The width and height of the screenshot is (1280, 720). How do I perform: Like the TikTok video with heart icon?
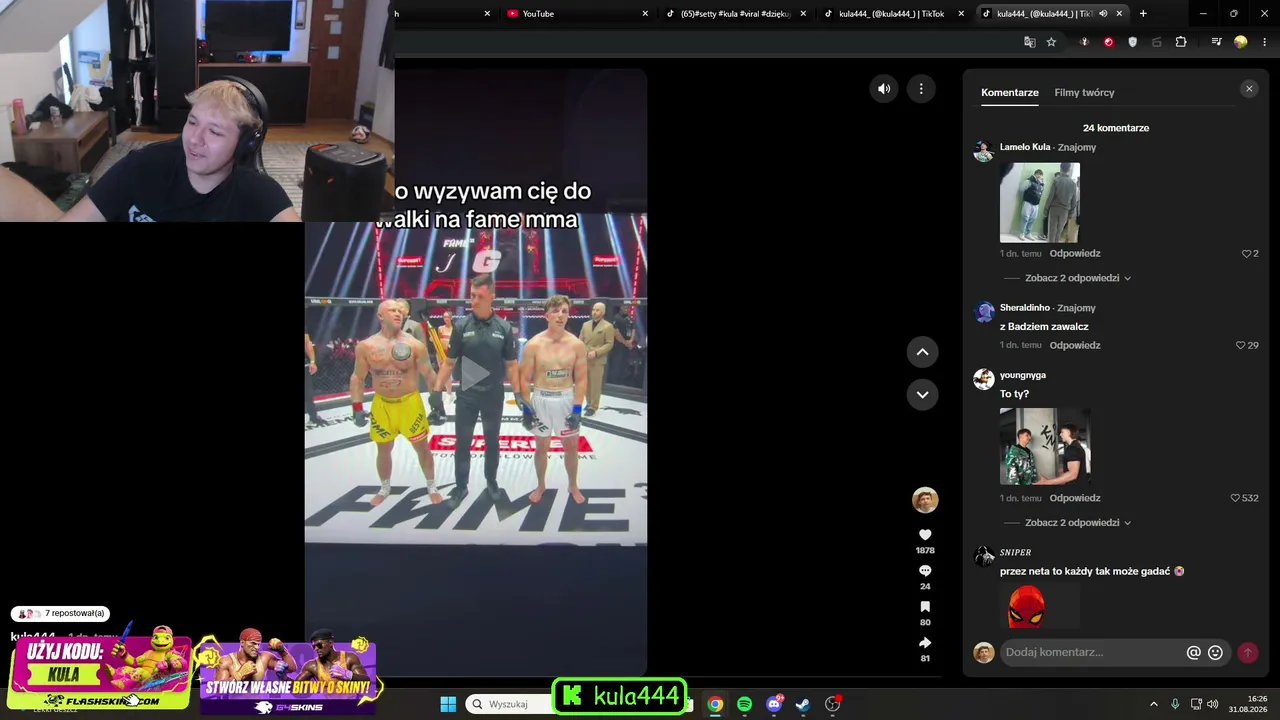point(925,535)
